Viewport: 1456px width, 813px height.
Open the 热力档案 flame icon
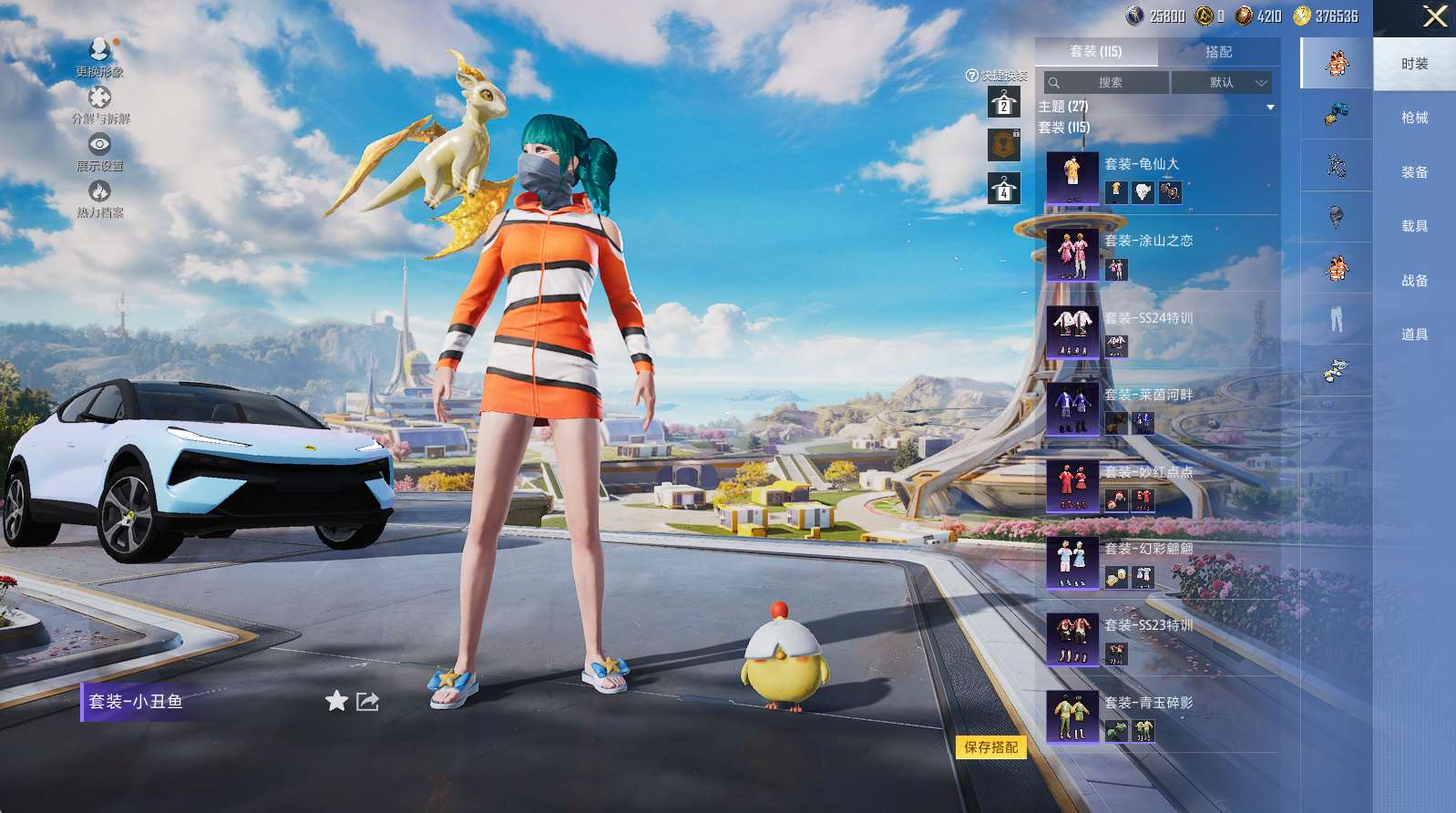click(99, 191)
